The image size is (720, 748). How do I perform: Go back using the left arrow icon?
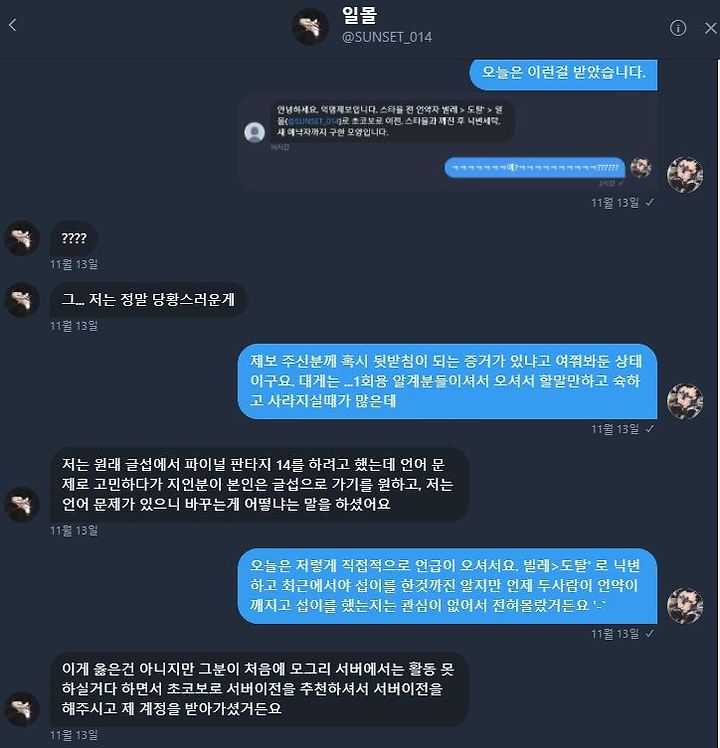pyautogui.click(x=13, y=25)
